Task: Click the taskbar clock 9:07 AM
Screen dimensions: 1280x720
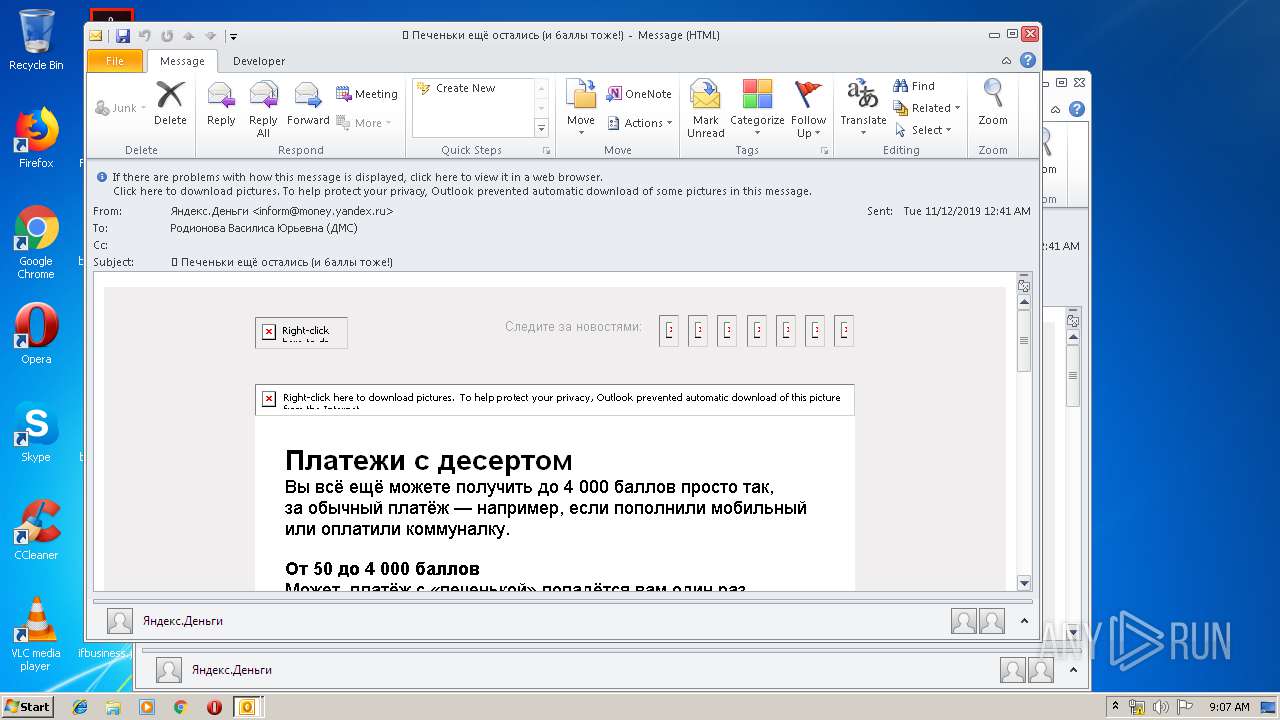Action: coord(1229,707)
